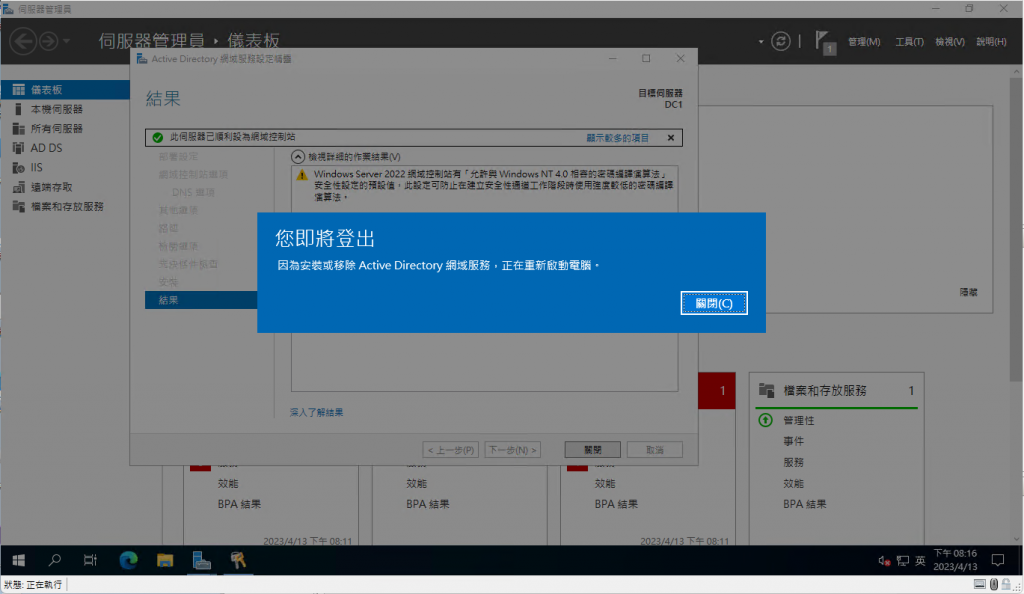This screenshot has height=594, width=1024.
Task: Open the keys tool icon on taskbar
Action: pos(238,560)
